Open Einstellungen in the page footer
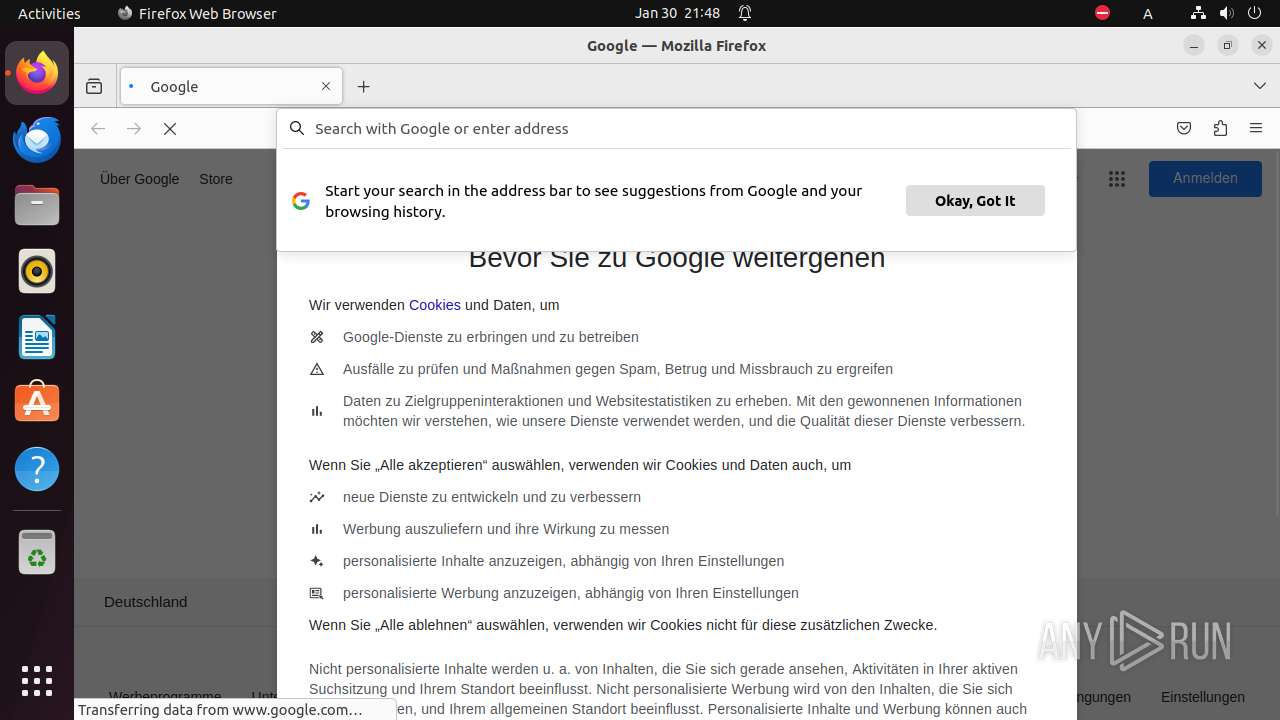1280x720 pixels. tap(1203, 697)
